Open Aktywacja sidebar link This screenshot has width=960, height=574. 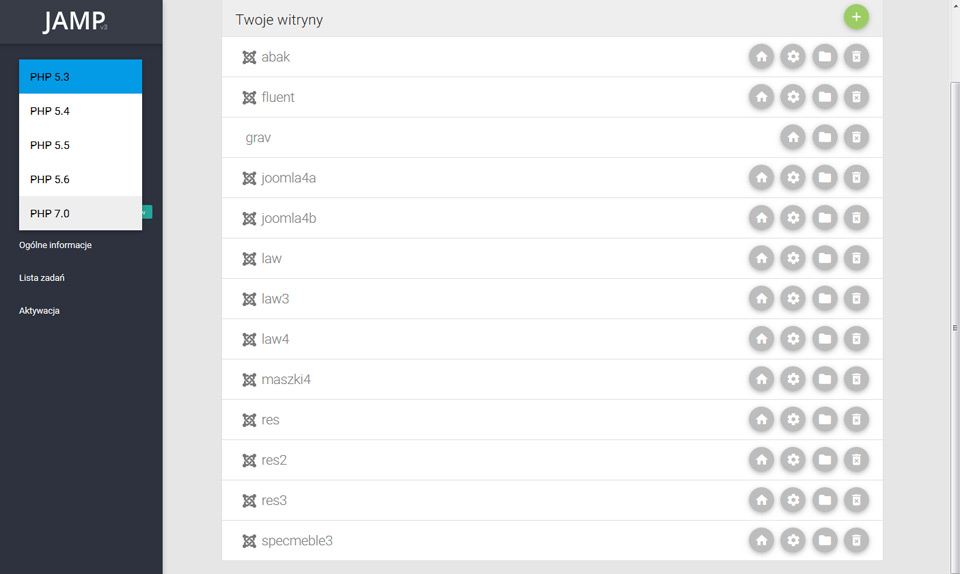click(x=39, y=311)
